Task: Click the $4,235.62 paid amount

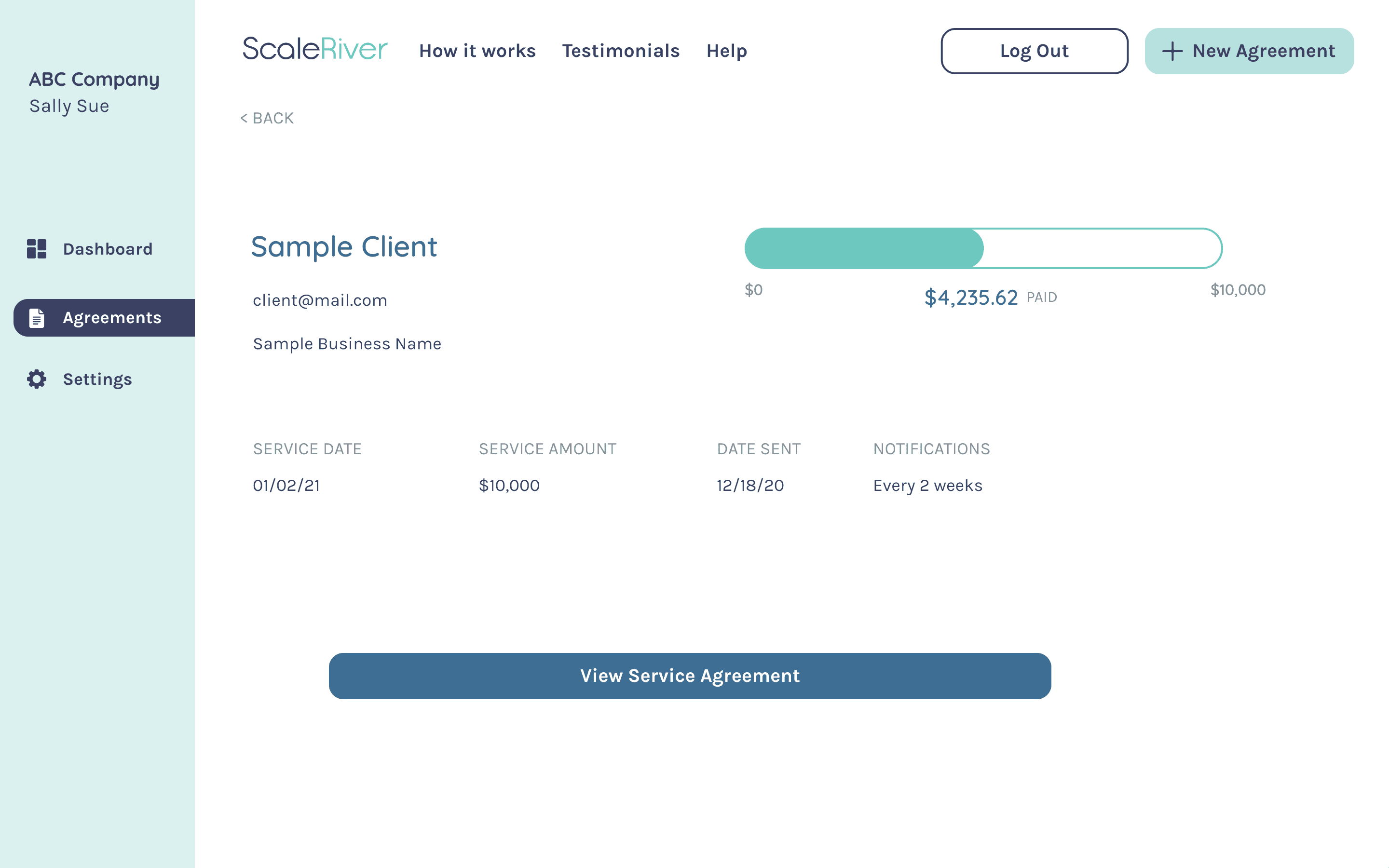Action: click(x=970, y=298)
